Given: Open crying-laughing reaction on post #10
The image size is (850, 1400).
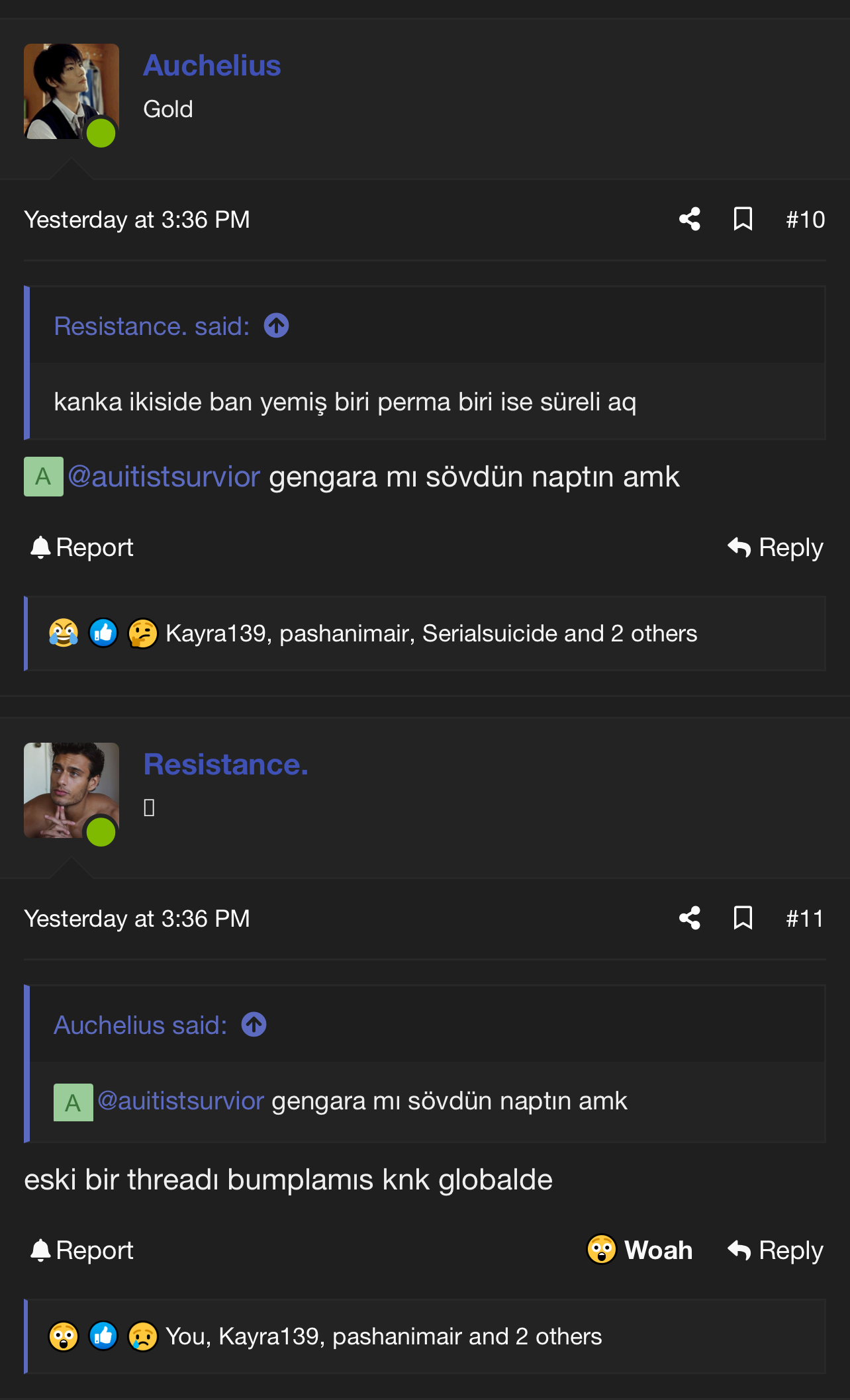Looking at the screenshot, I should pyautogui.click(x=64, y=633).
